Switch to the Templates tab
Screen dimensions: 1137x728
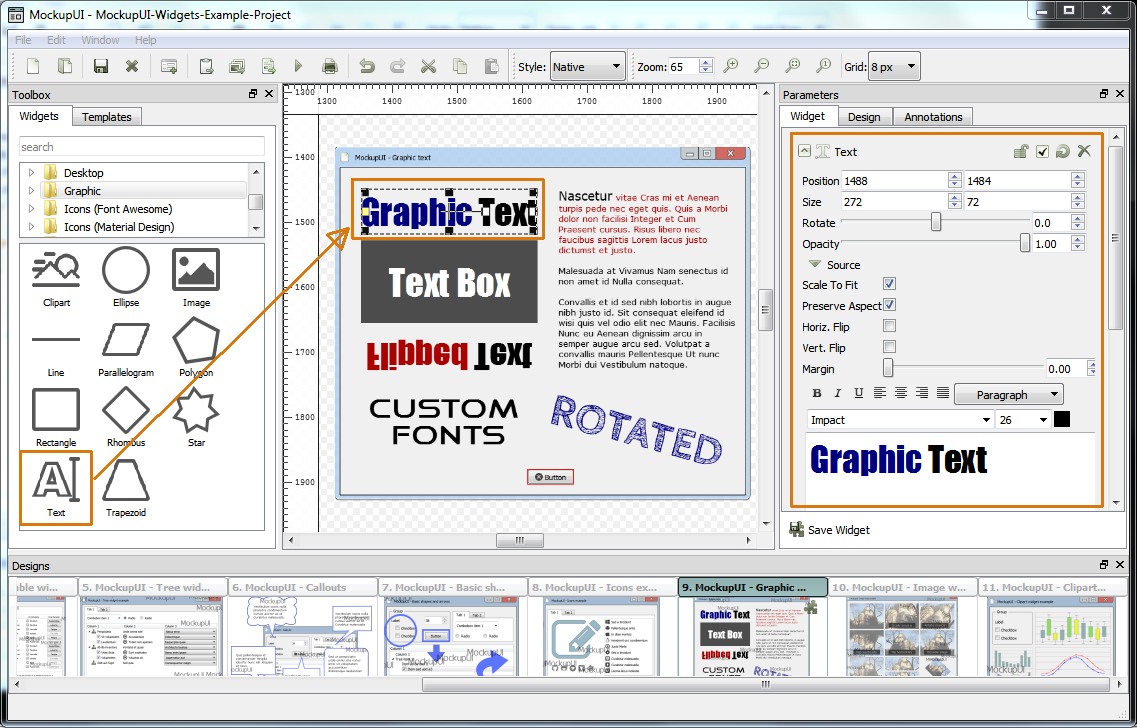[x=107, y=117]
